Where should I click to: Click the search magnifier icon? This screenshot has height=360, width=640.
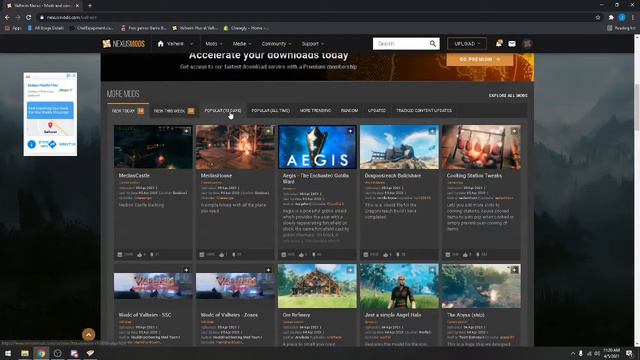coord(433,44)
